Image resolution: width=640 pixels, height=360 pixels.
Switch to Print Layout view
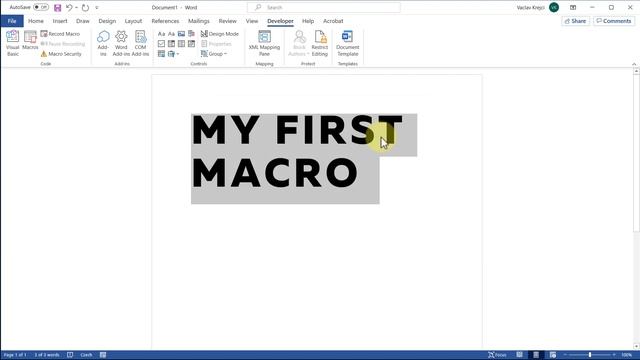[536, 355]
